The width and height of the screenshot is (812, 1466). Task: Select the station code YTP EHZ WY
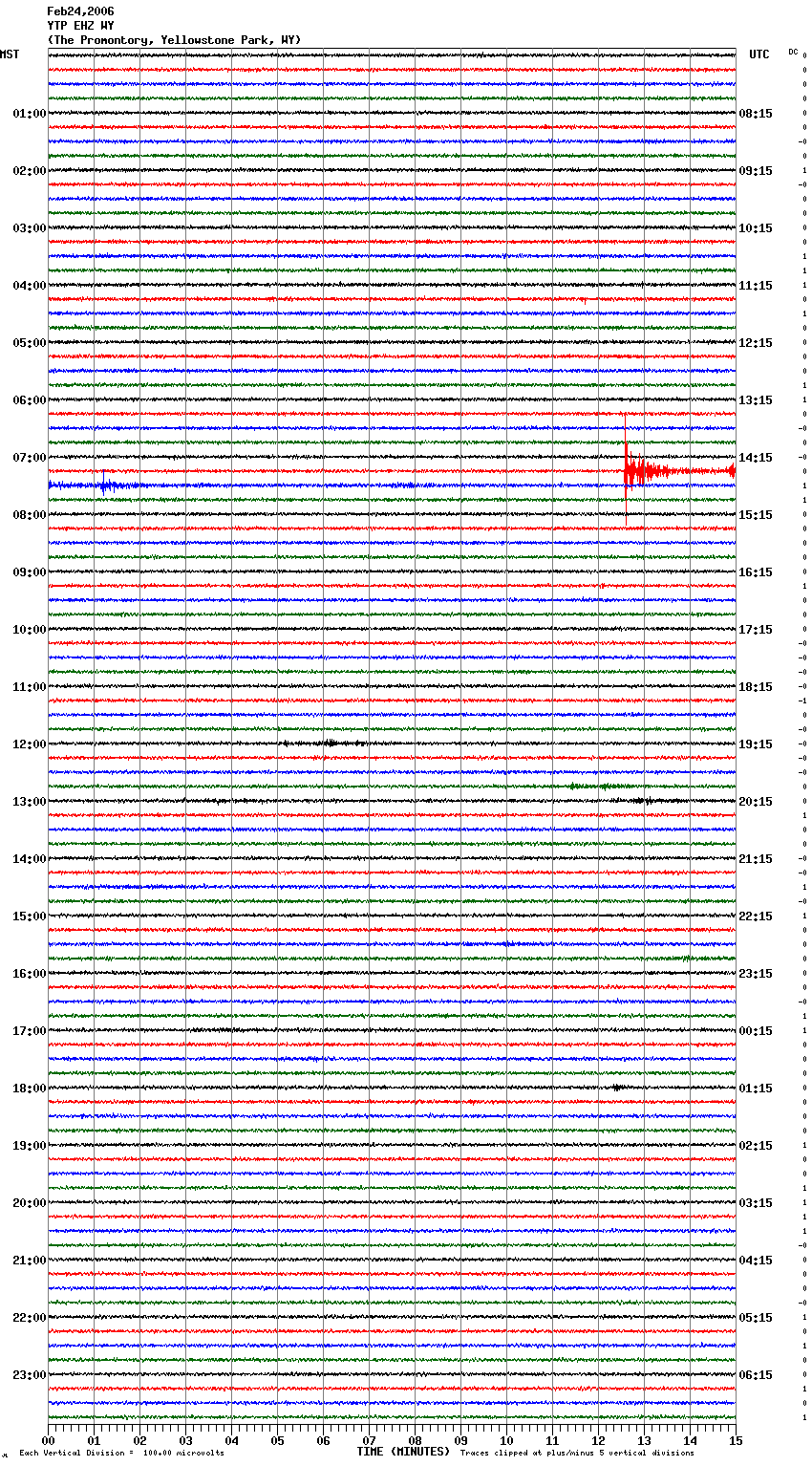pyautogui.click(x=80, y=26)
